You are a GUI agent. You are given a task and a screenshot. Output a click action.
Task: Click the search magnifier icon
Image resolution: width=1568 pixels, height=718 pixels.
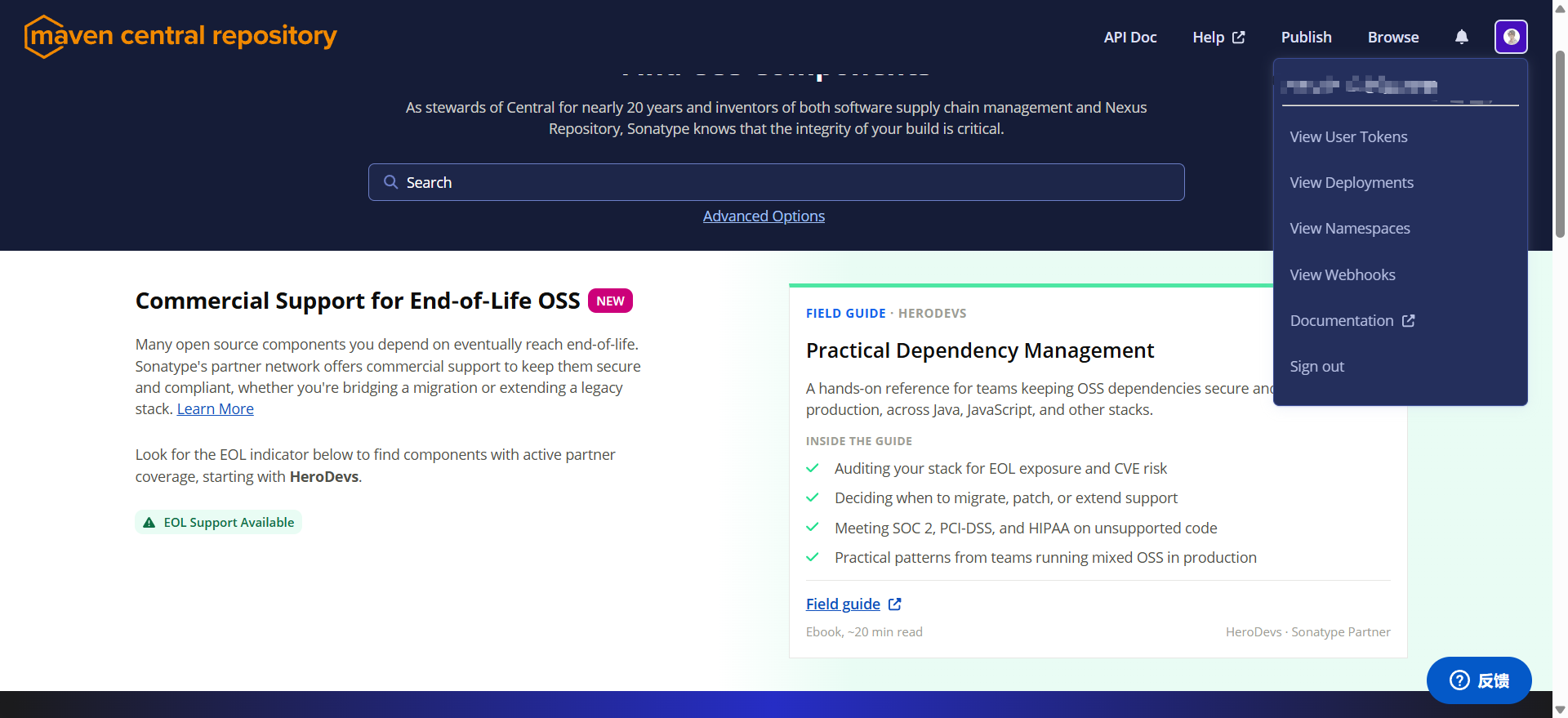pos(391,182)
